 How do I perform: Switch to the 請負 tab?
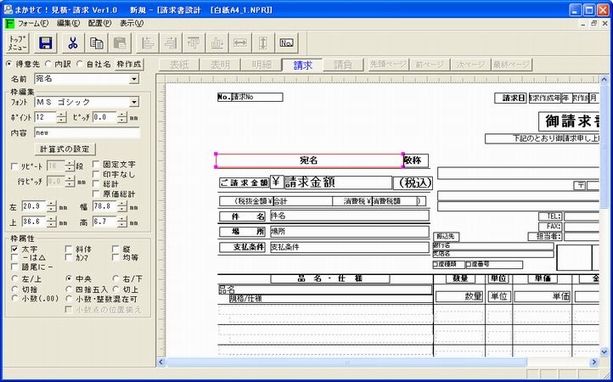[343, 65]
